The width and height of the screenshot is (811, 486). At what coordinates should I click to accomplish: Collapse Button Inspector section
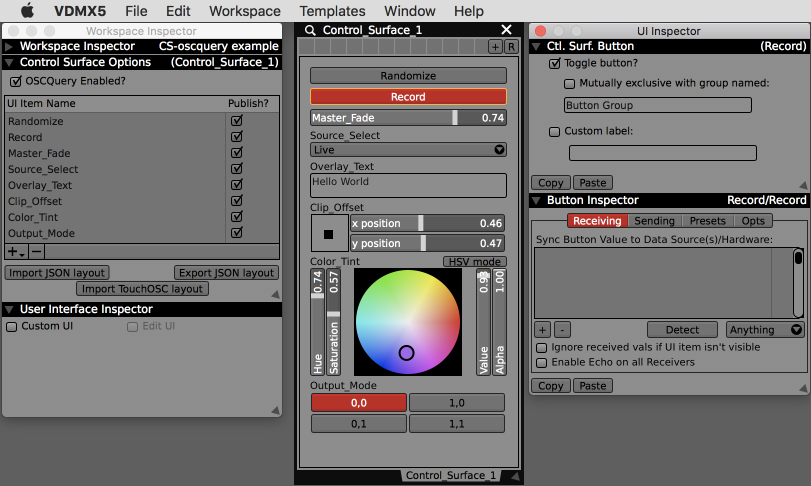click(x=536, y=201)
